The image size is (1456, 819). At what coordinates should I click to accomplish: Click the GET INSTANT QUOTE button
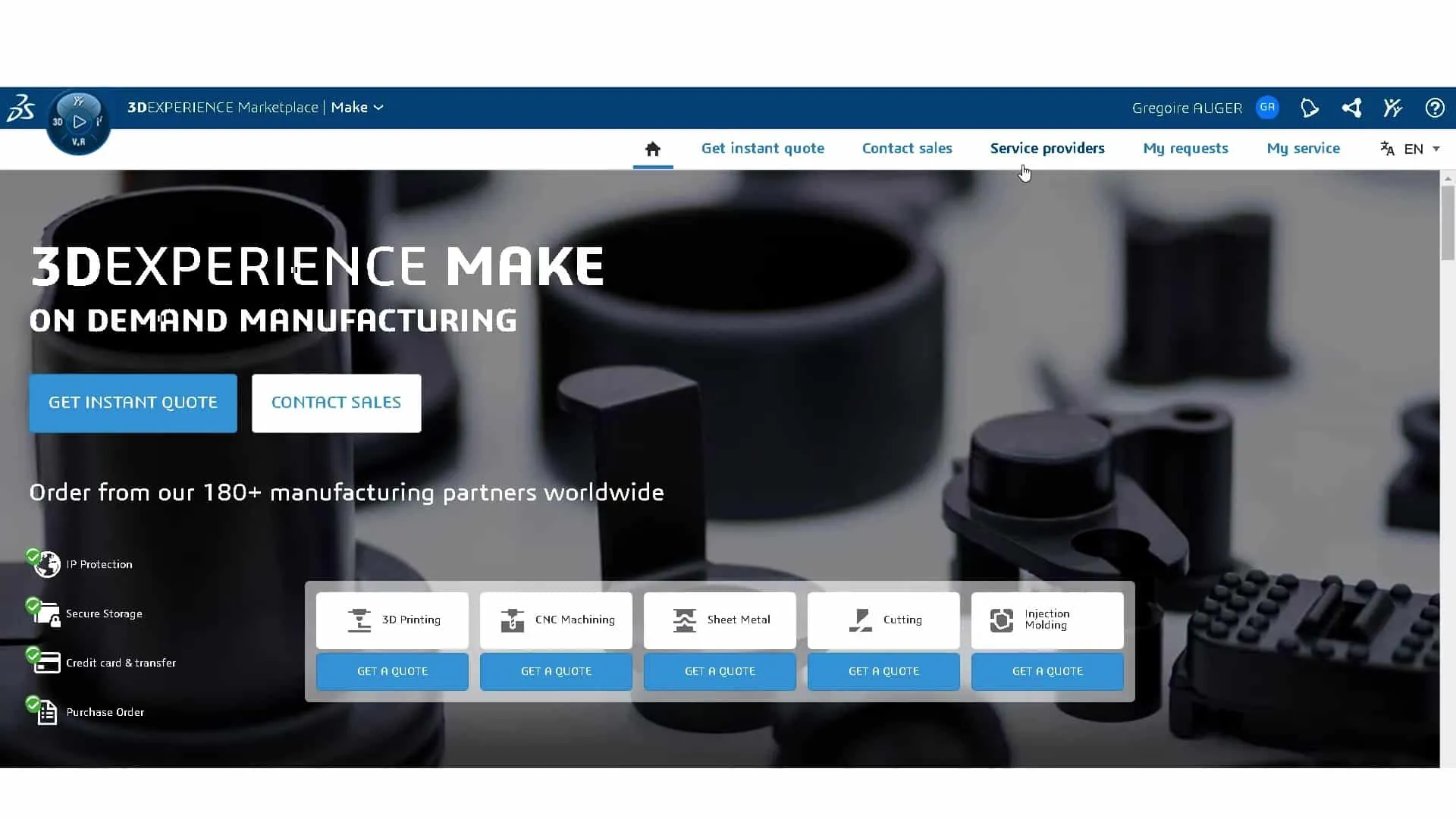133,403
